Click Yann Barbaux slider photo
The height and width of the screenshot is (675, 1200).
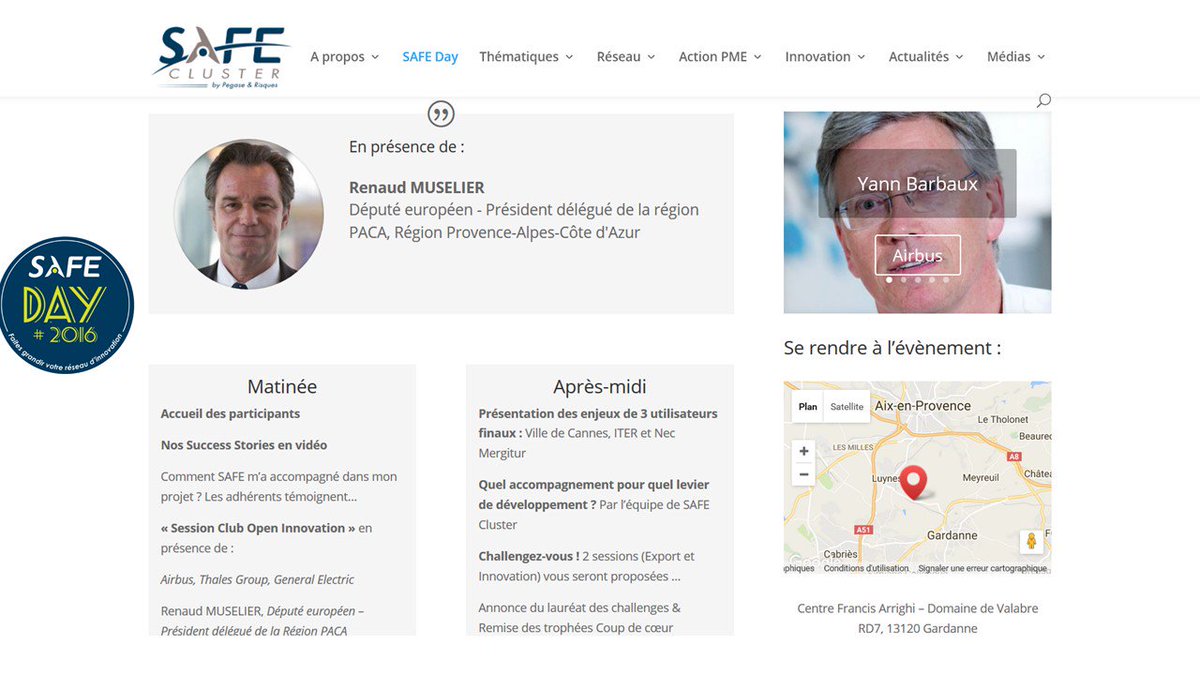pos(917,212)
